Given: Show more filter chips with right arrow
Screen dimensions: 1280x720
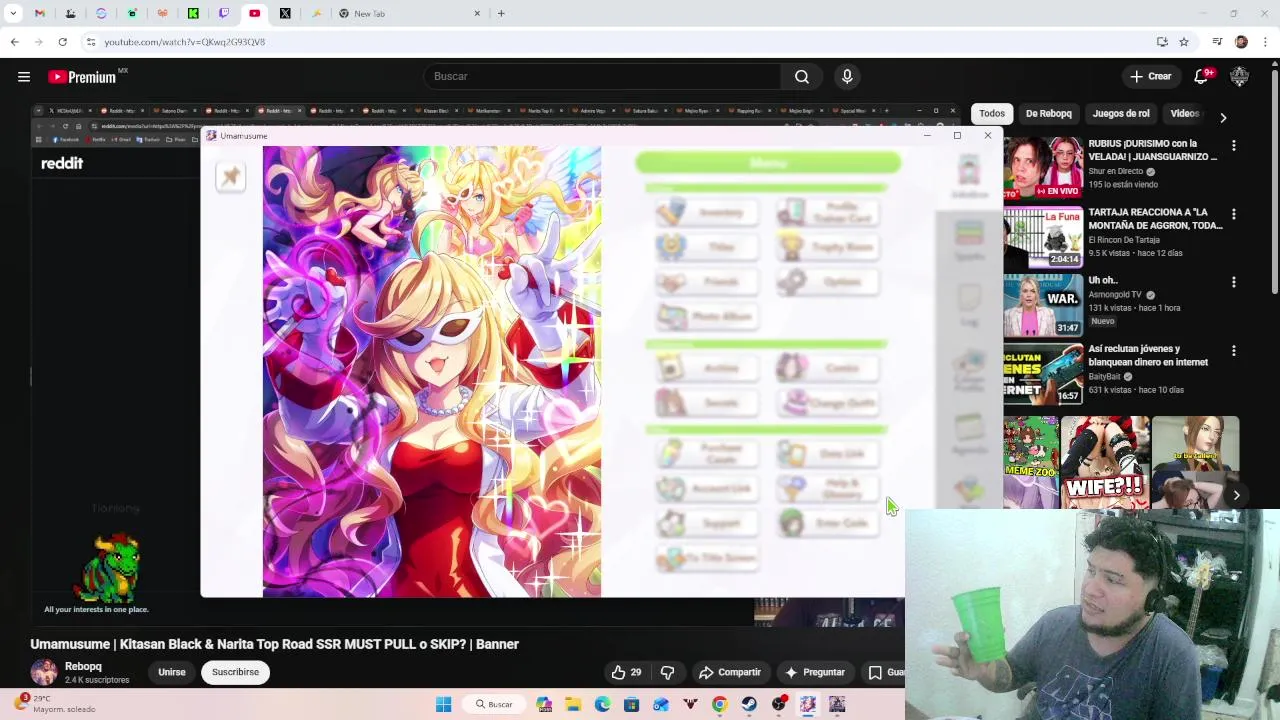Looking at the screenshot, I should click(1223, 117).
